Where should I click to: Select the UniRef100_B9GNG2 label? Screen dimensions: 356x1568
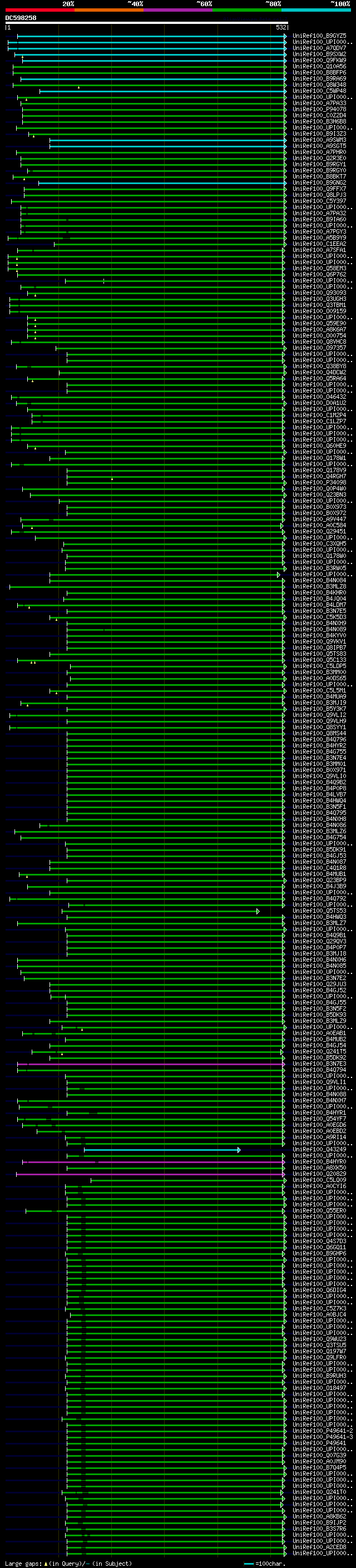pos(319,183)
